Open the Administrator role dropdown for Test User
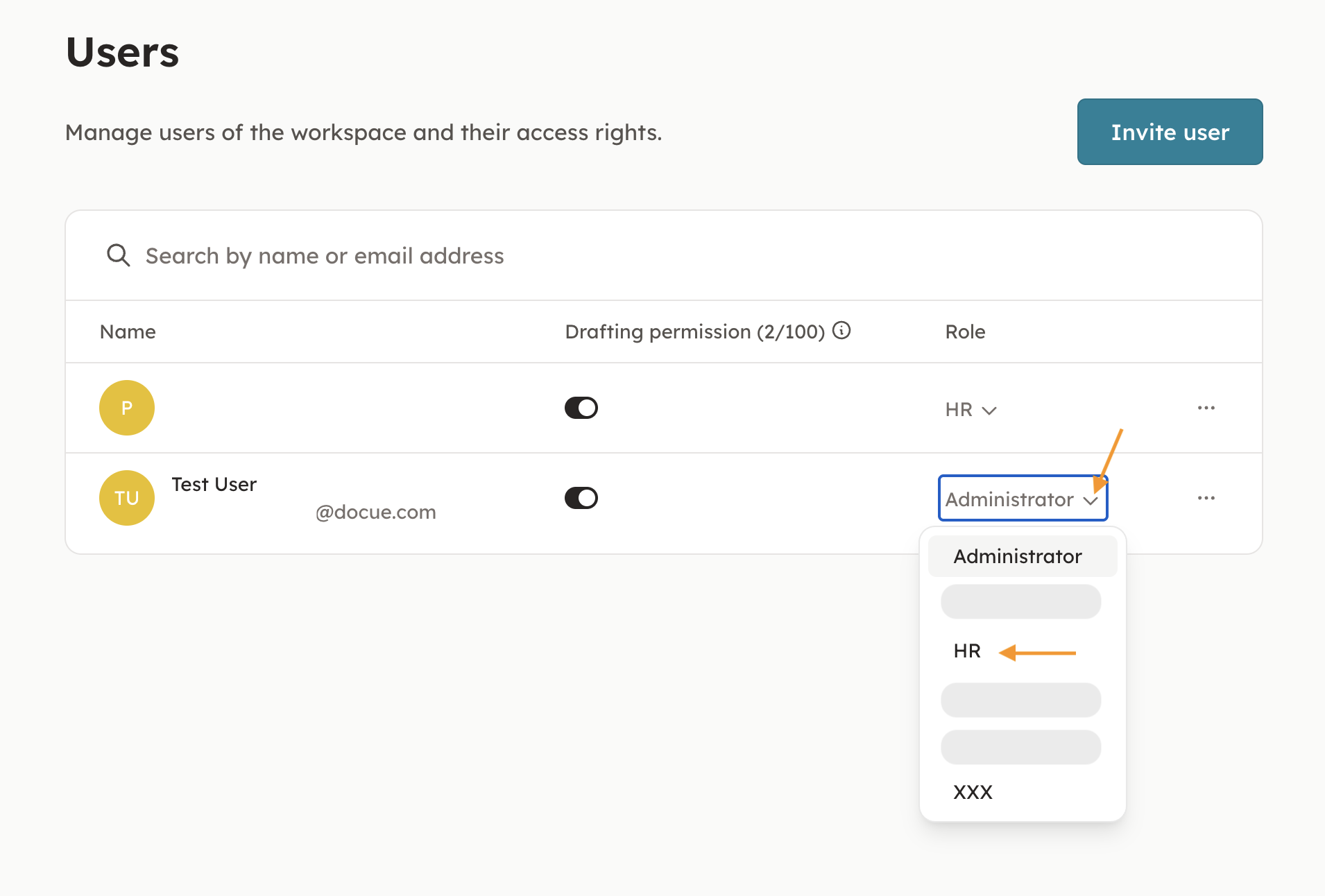 1023,498
